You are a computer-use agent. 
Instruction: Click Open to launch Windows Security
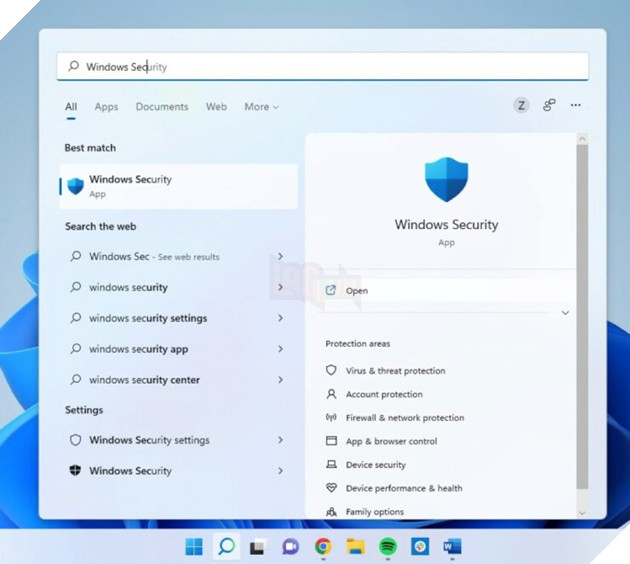click(446, 290)
